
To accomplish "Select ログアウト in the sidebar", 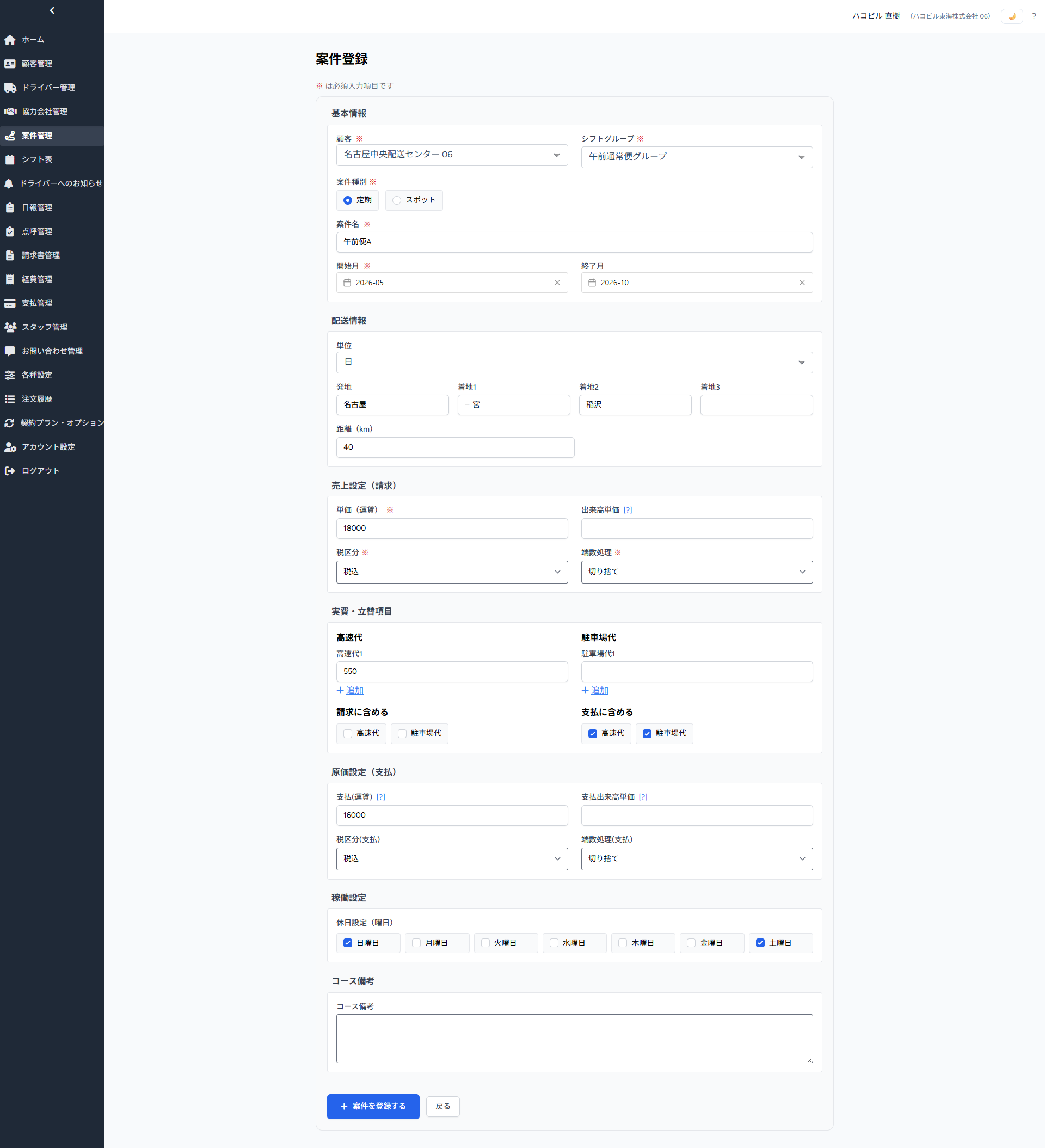I will coord(52,471).
